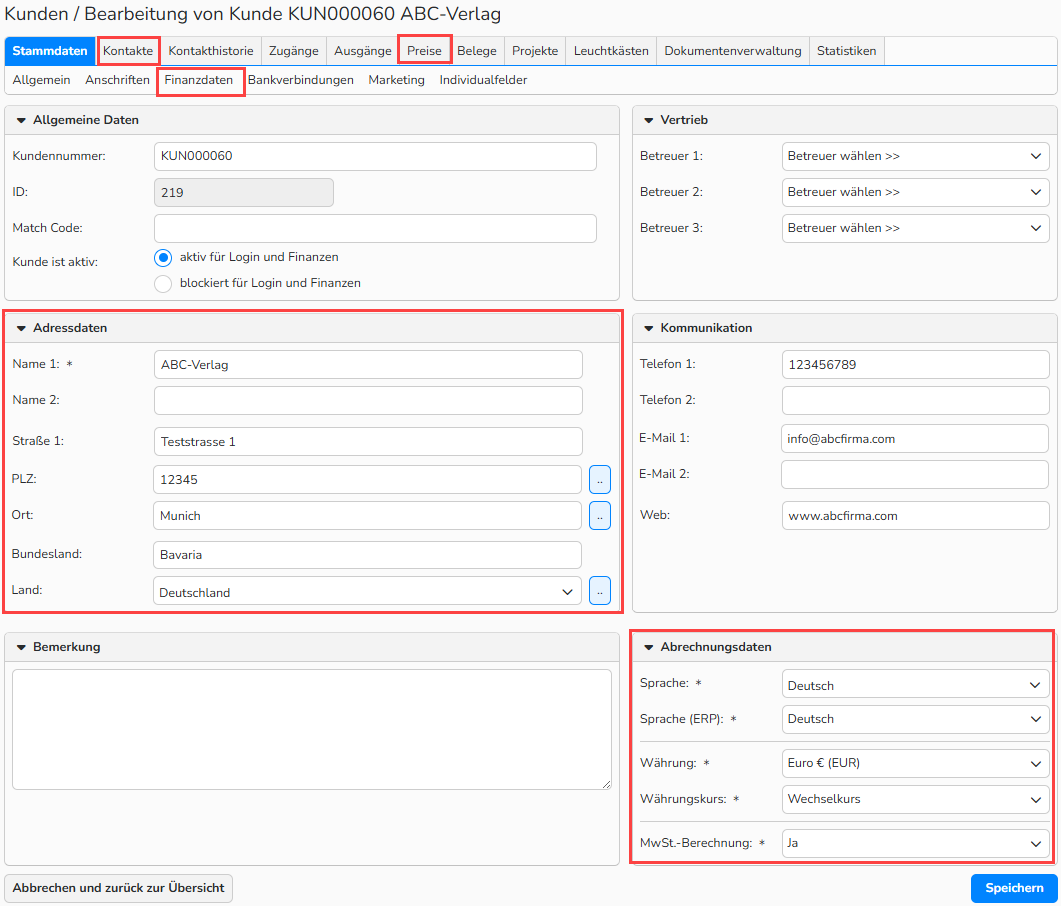This screenshot has height=906, width=1061.
Task: Open the Leuchtkästen tab
Action: pyautogui.click(x=611, y=51)
